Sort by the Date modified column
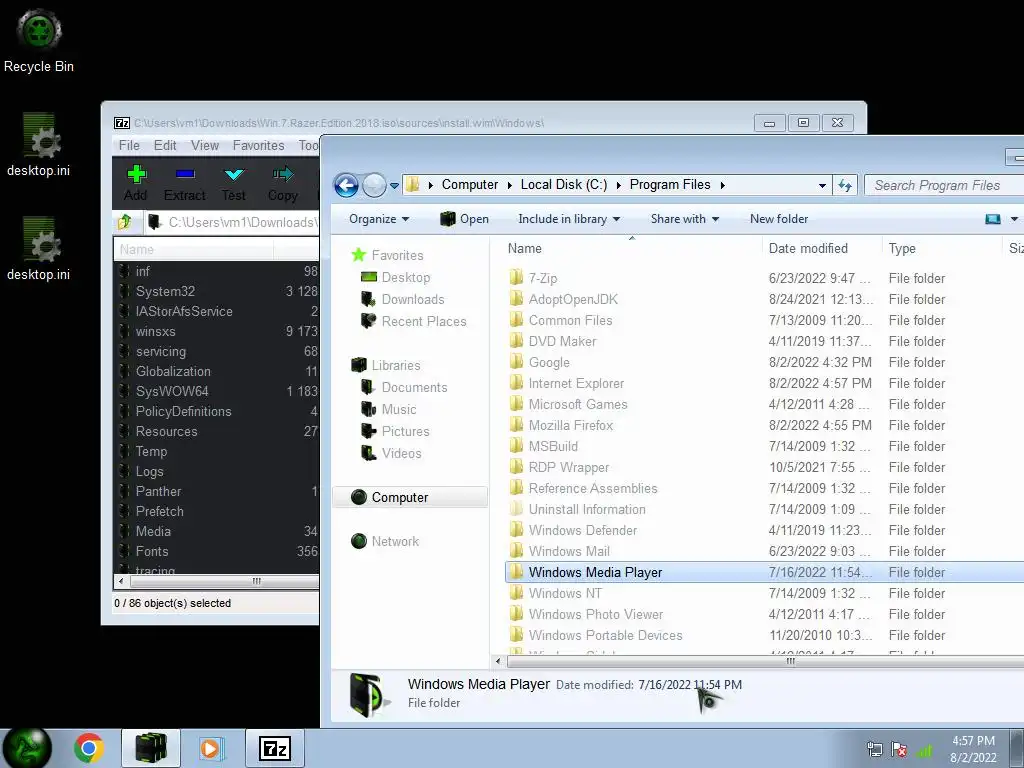Screen dimensions: 1024x768 [808, 248]
